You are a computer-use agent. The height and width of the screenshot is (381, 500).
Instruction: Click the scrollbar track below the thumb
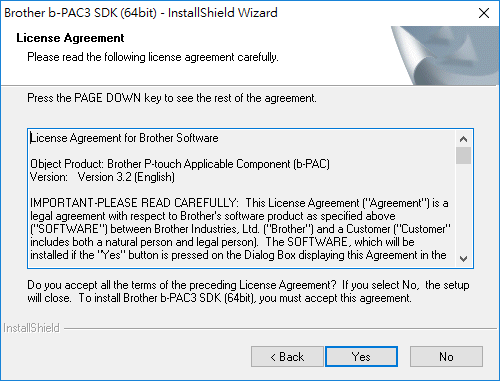coord(463,207)
